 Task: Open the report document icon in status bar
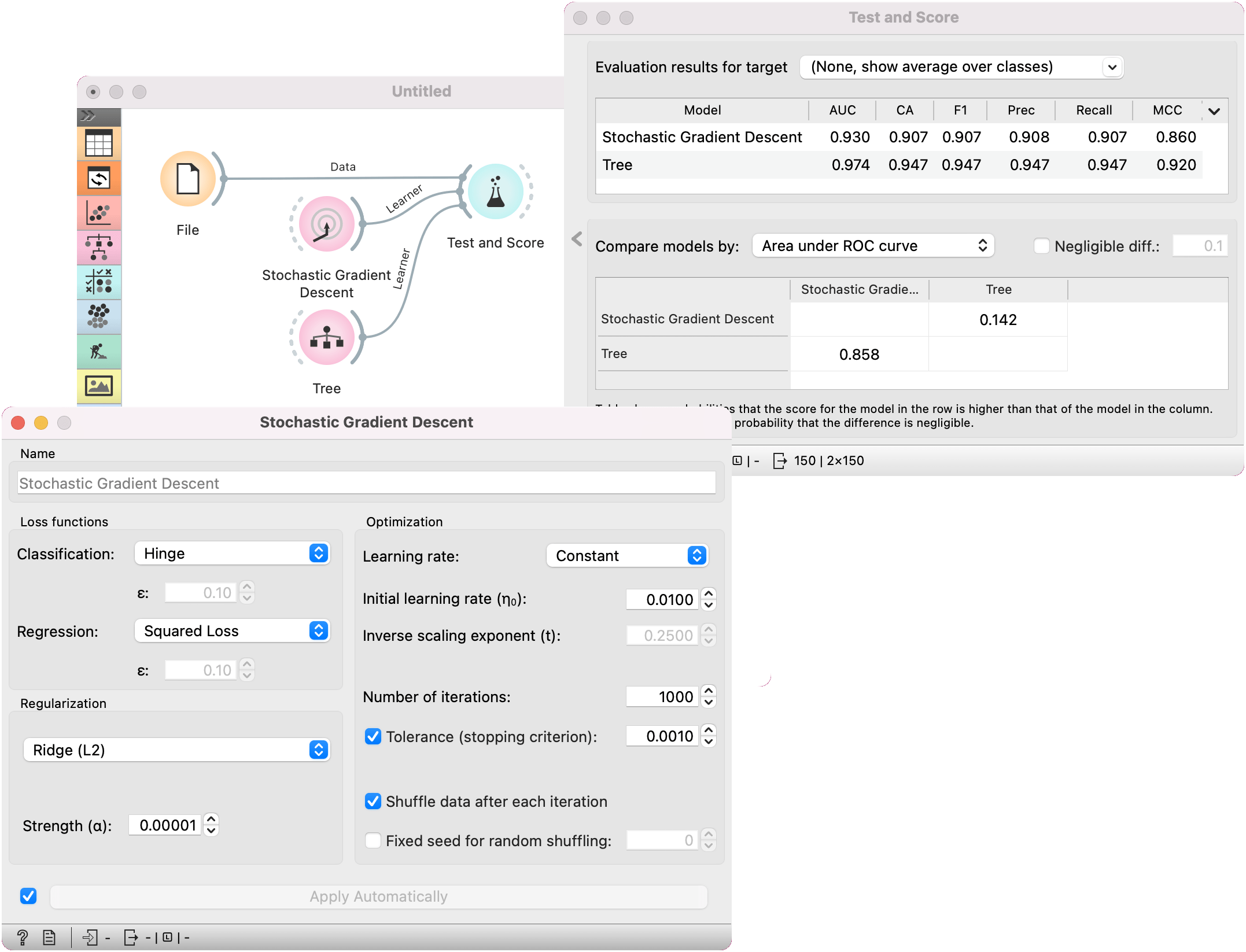(x=49, y=937)
